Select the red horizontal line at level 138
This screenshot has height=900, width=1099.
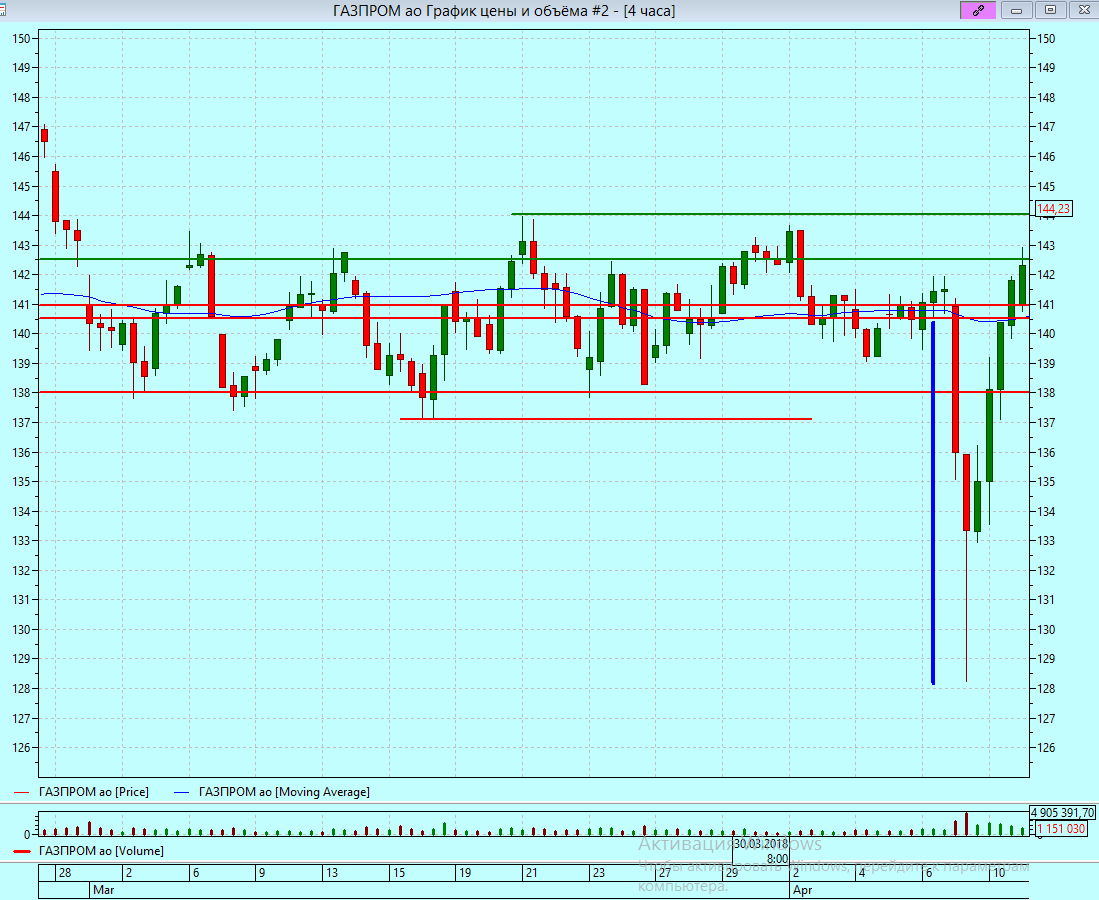534,392
